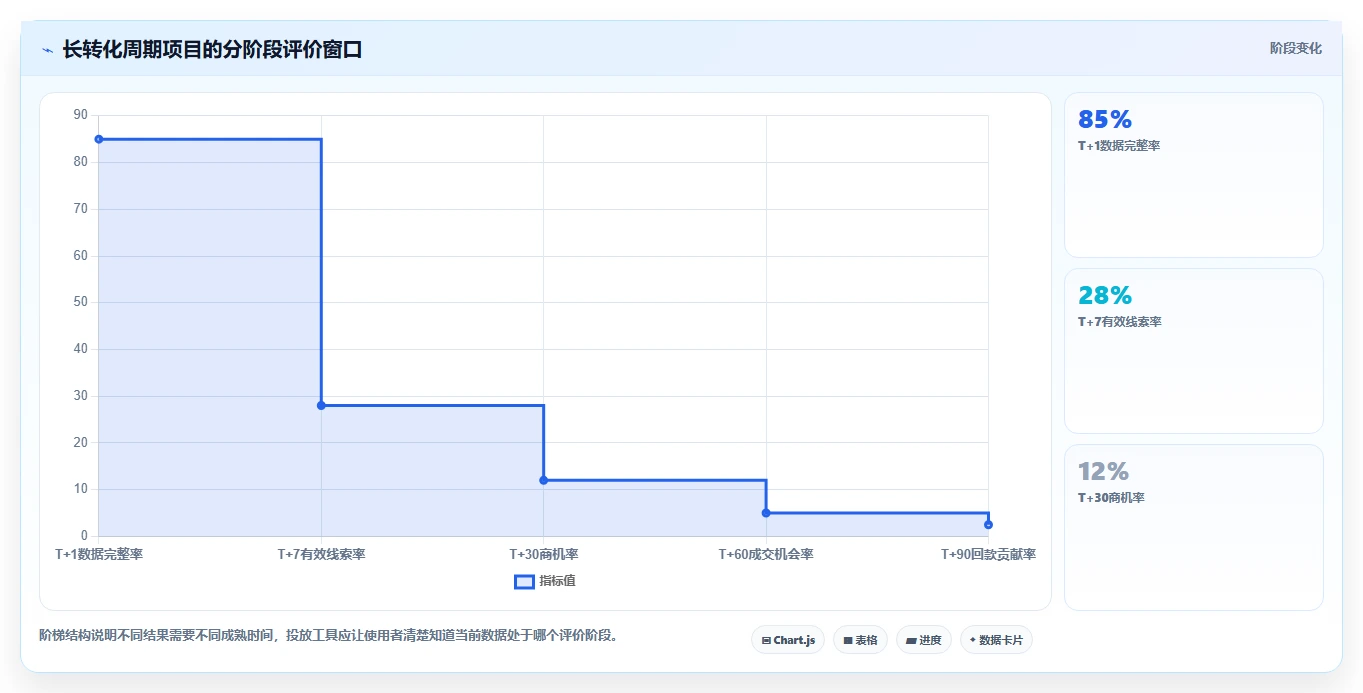Select the 数据卡片 tag pill
The width and height of the screenshot is (1363, 693).
pos(996,640)
